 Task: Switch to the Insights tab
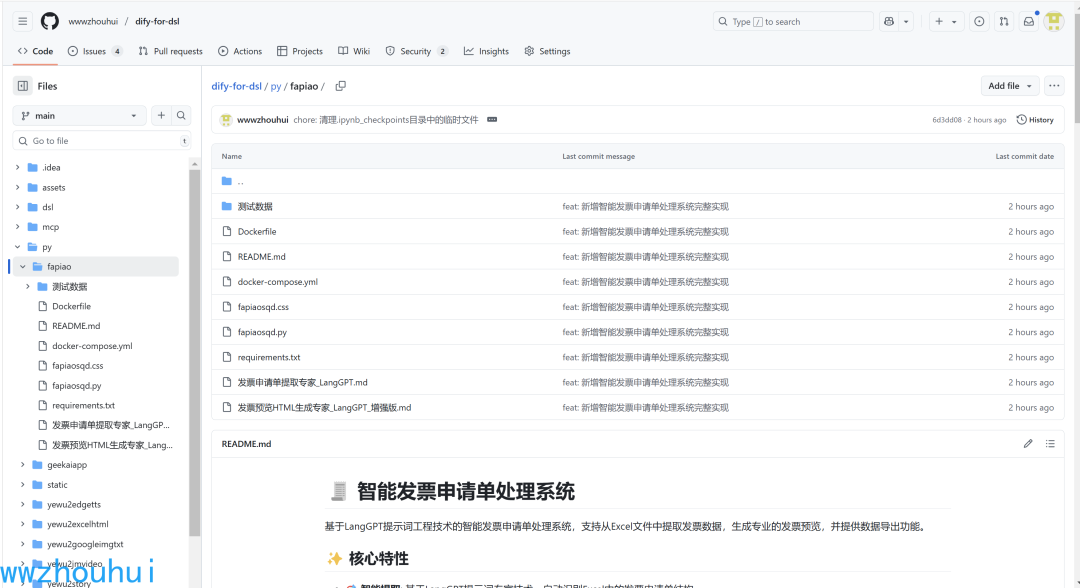point(486,51)
